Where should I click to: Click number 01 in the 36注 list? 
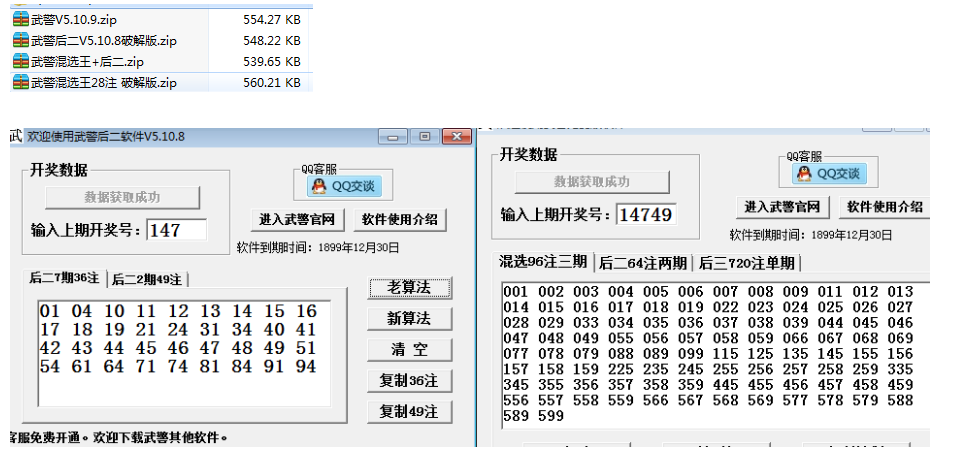[50, 311]
